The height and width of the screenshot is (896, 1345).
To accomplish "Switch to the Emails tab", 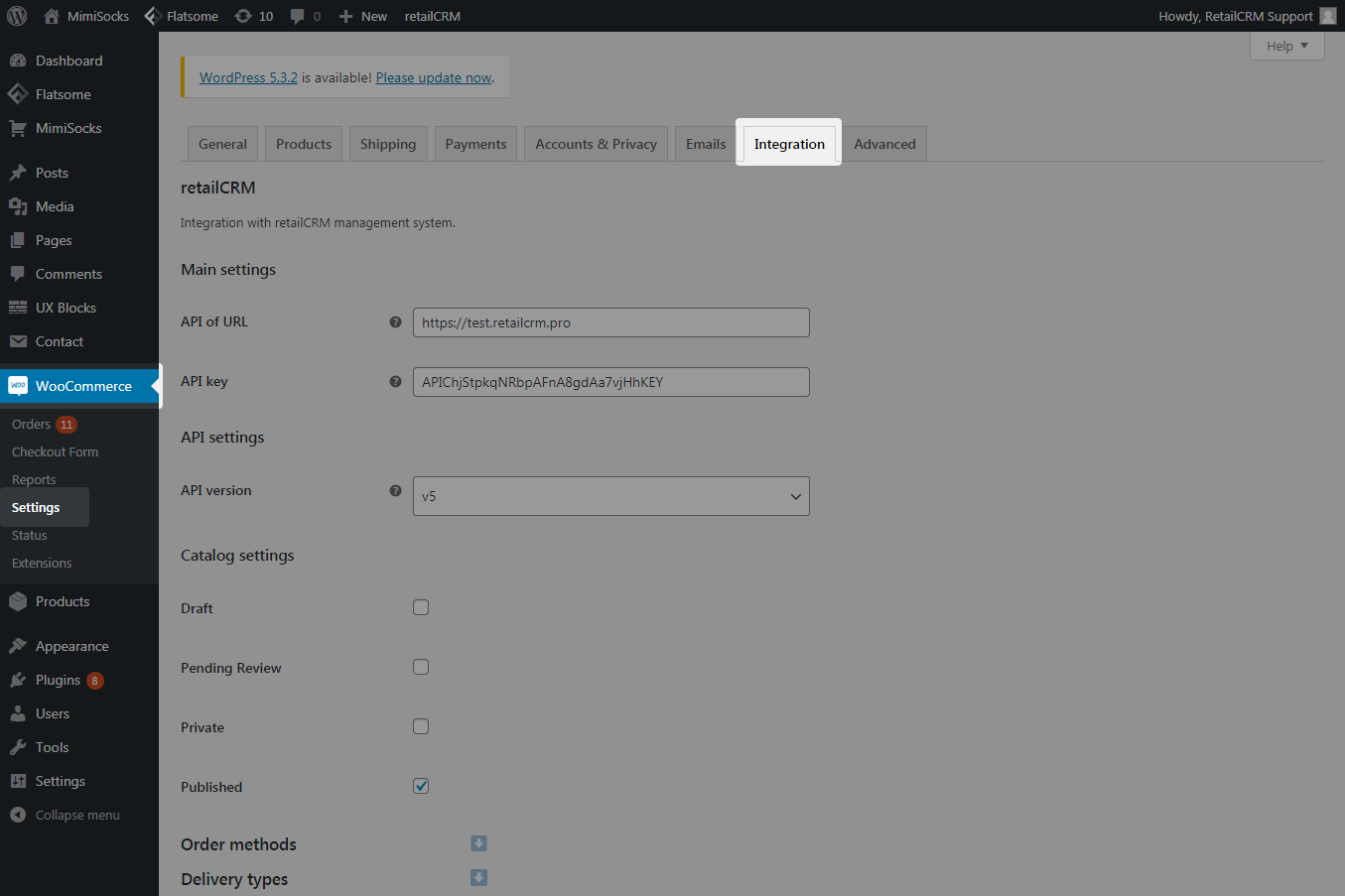I will 706,144.
